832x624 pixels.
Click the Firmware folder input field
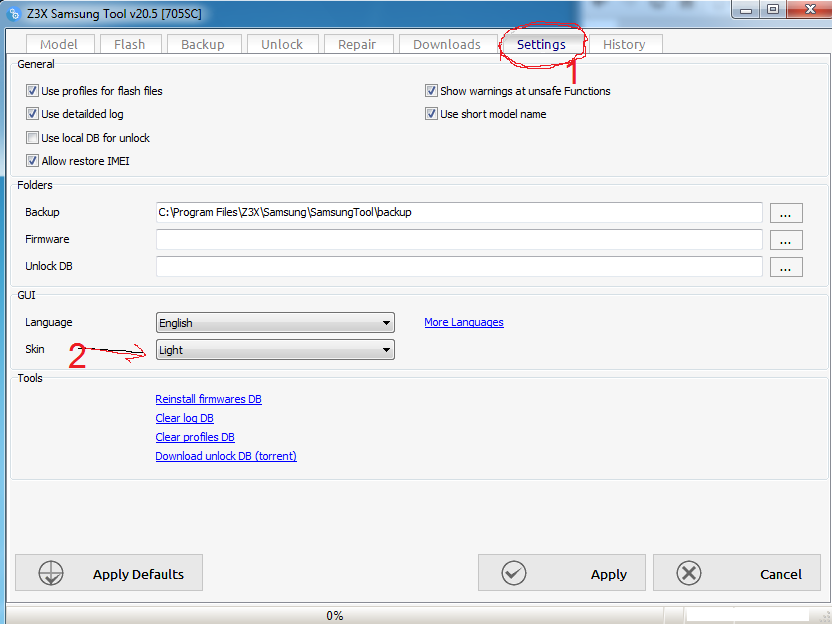(459, 239)
